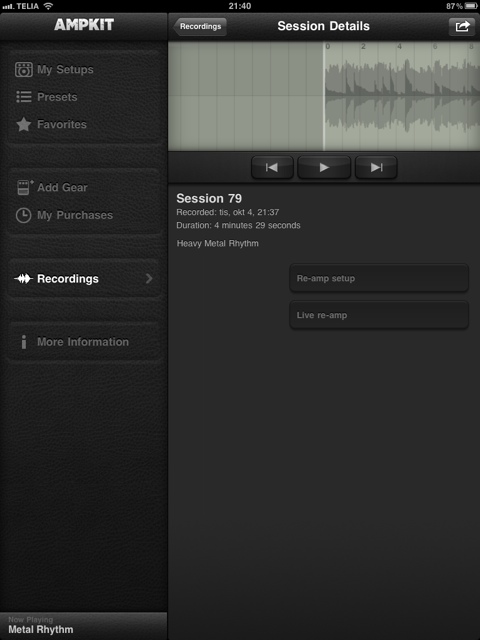Click the Recordings waveform icon

(x=23, y=279)
